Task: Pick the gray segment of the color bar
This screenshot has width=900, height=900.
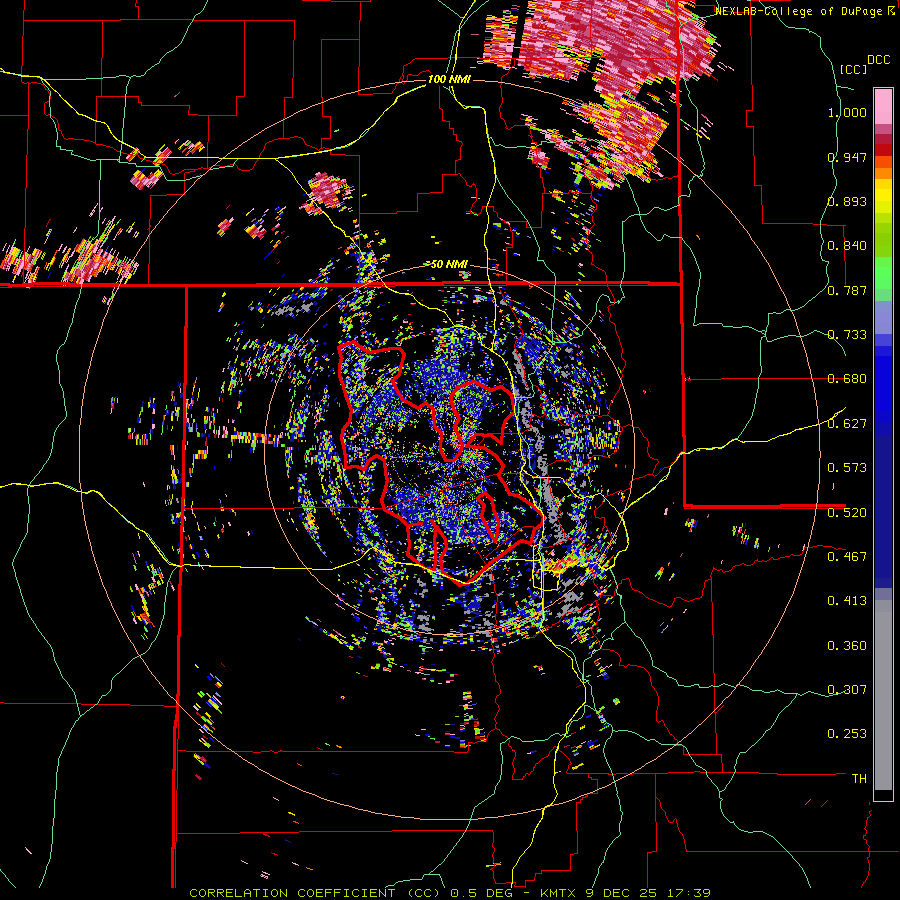Action: point(883,695)
